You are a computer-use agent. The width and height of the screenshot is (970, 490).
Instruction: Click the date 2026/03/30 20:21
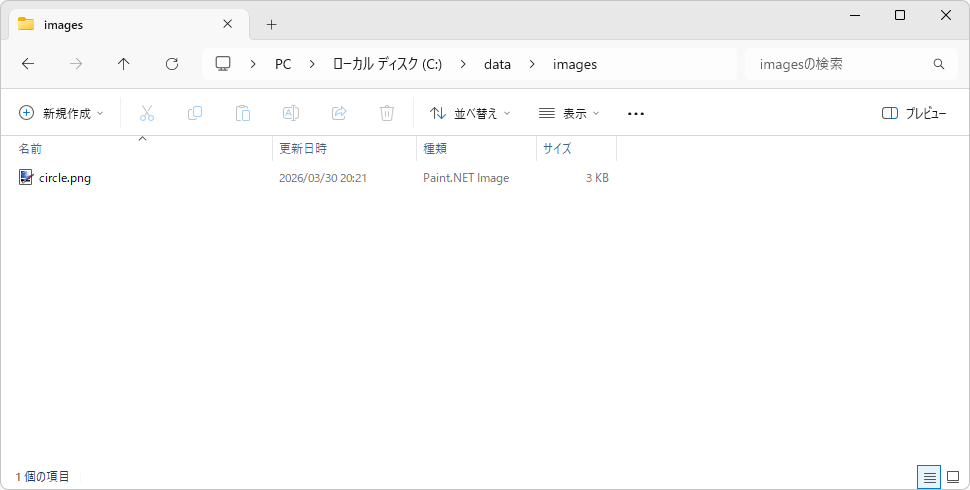[323, 178]
